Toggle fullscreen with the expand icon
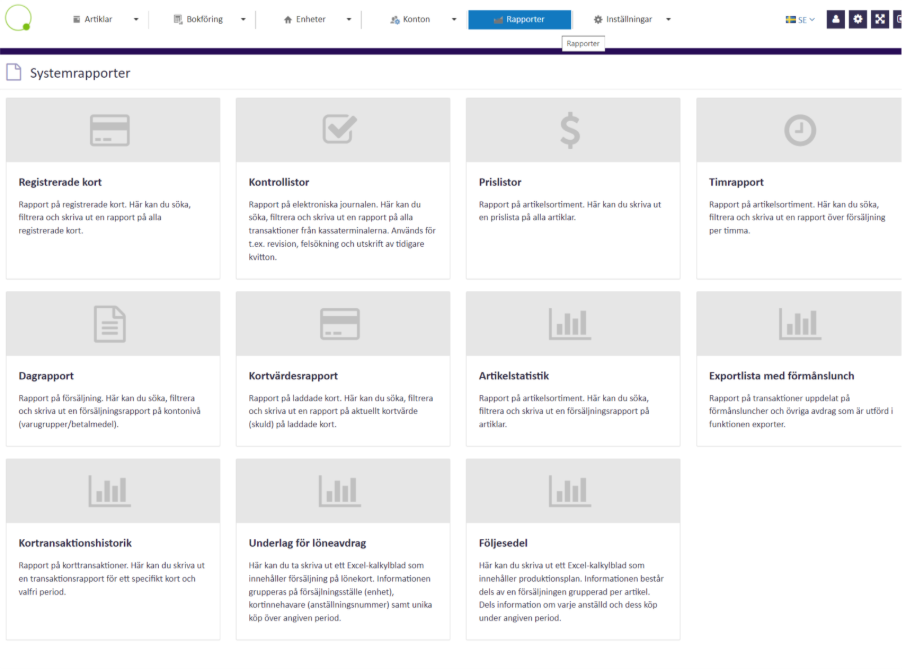The width and height of the screenshot is (903, 669). pyautogui.click(x=880, y=19)
